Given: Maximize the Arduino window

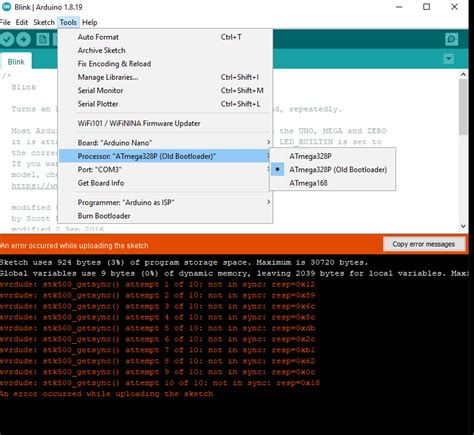Looking at the screenshot, I should click(x=426, y=7).
